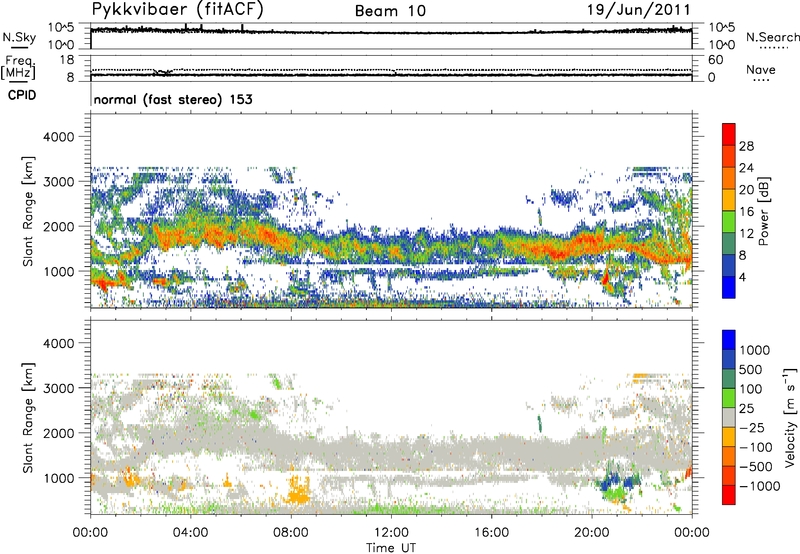Click the '4000' tick on power panel
The width and height of the screenshot is (800, 554).
(59, 137)
